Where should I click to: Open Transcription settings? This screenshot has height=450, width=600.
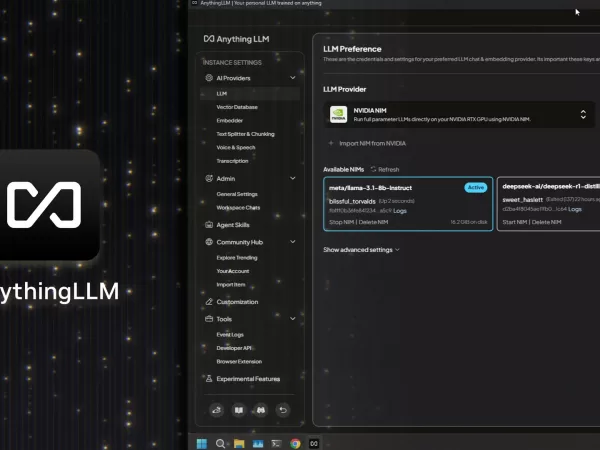(232, 161)
